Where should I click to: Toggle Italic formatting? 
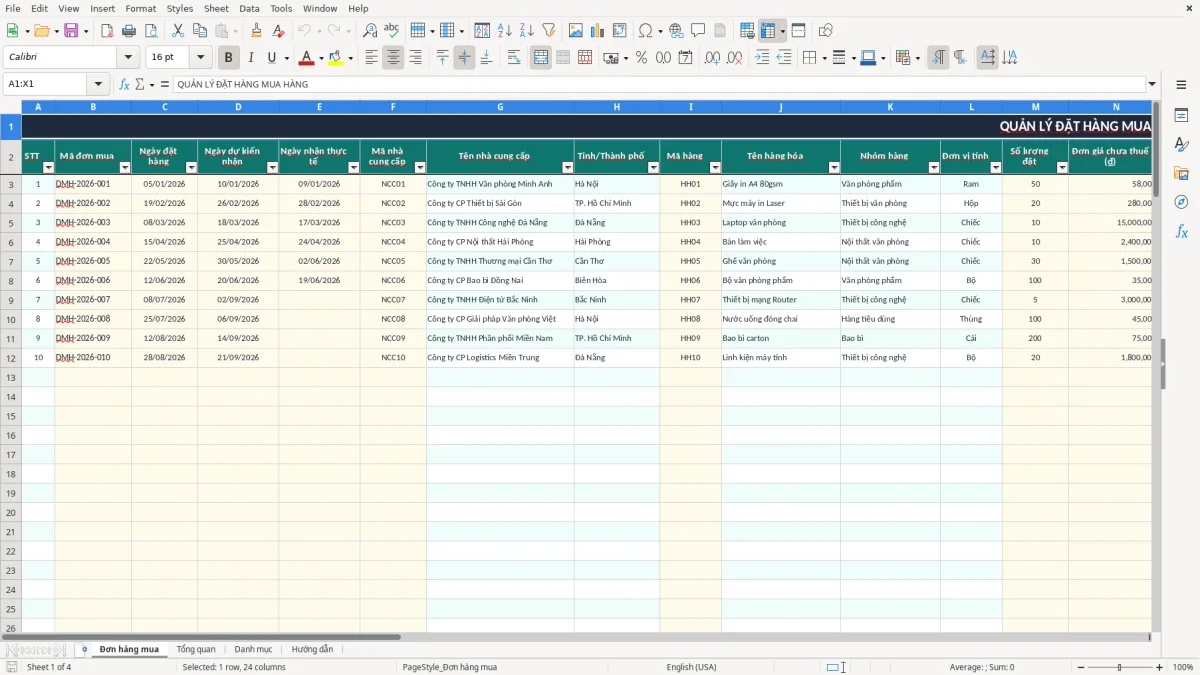point(251,58)
